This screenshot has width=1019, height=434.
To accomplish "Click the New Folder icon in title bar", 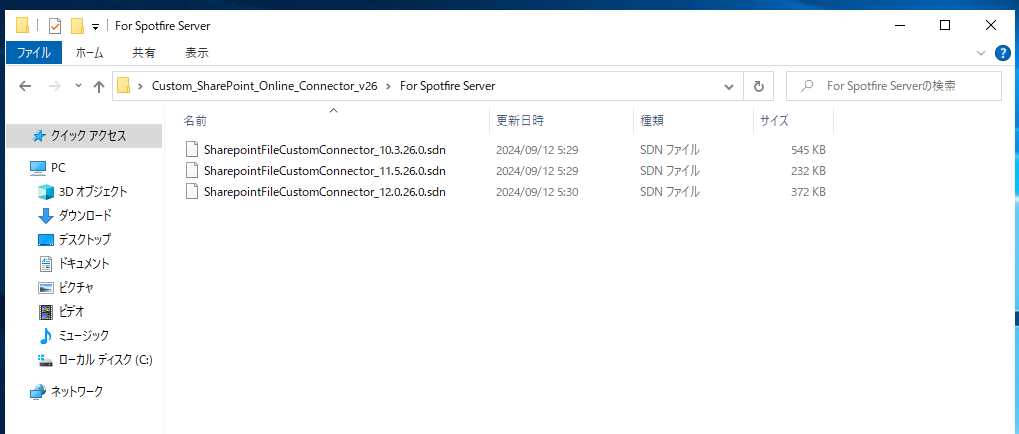I will click(x=77, y=26).
